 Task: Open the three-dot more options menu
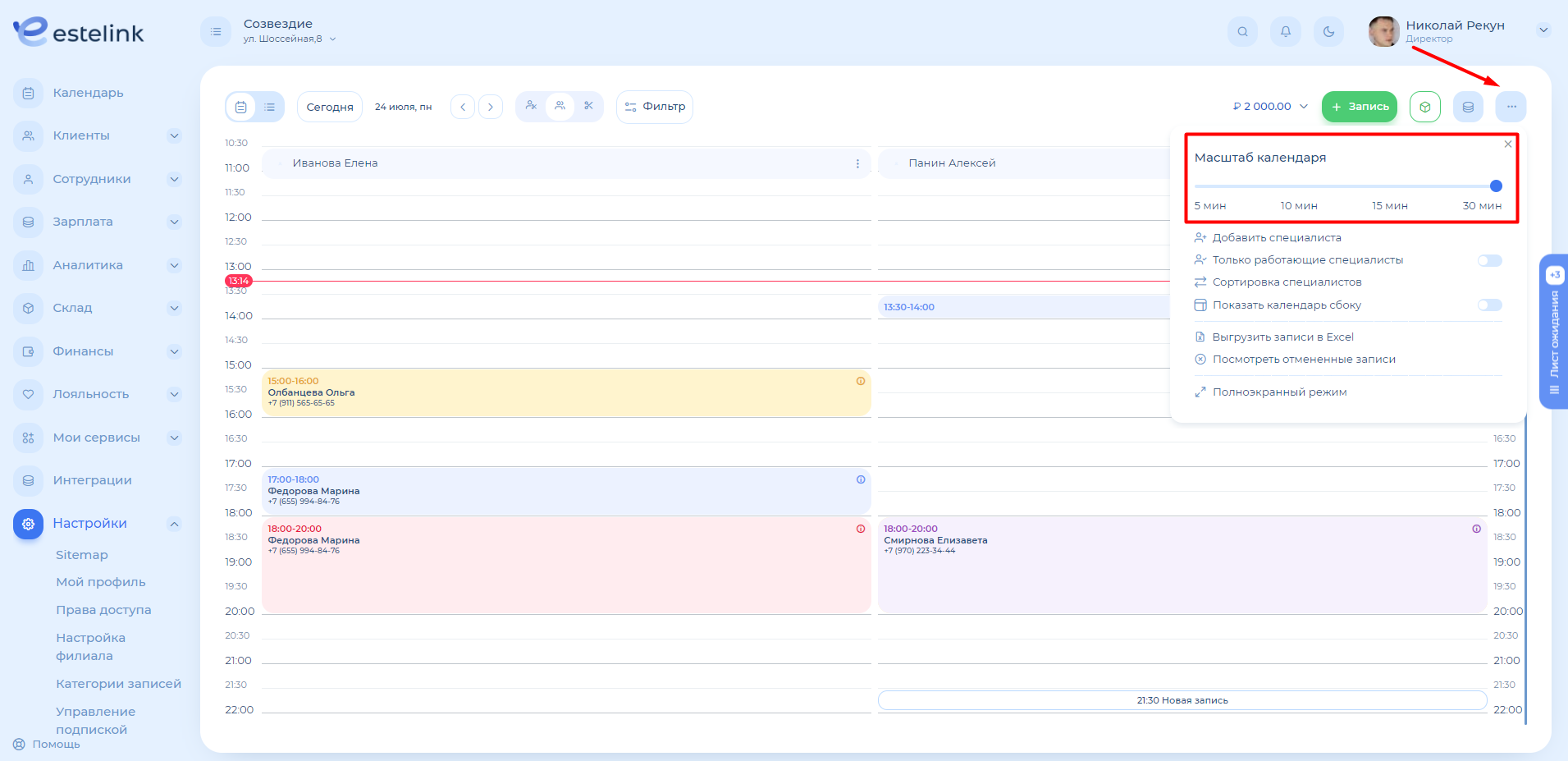(x=1511, y=107)
